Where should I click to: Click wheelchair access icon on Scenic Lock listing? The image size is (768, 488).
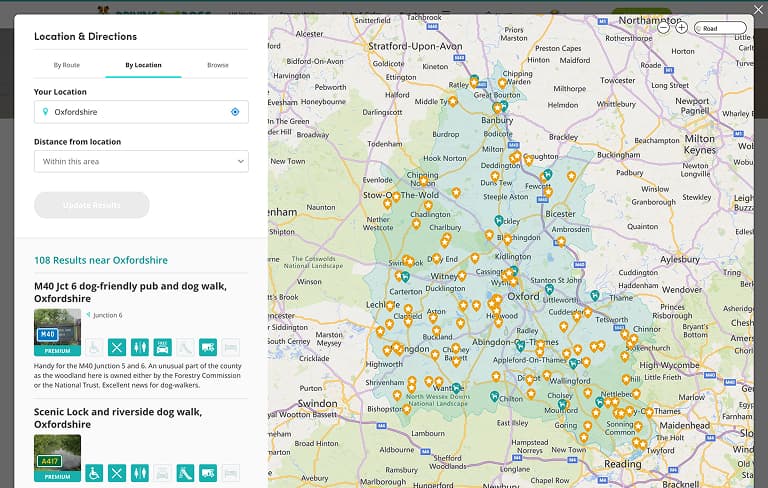coord(94,472)
